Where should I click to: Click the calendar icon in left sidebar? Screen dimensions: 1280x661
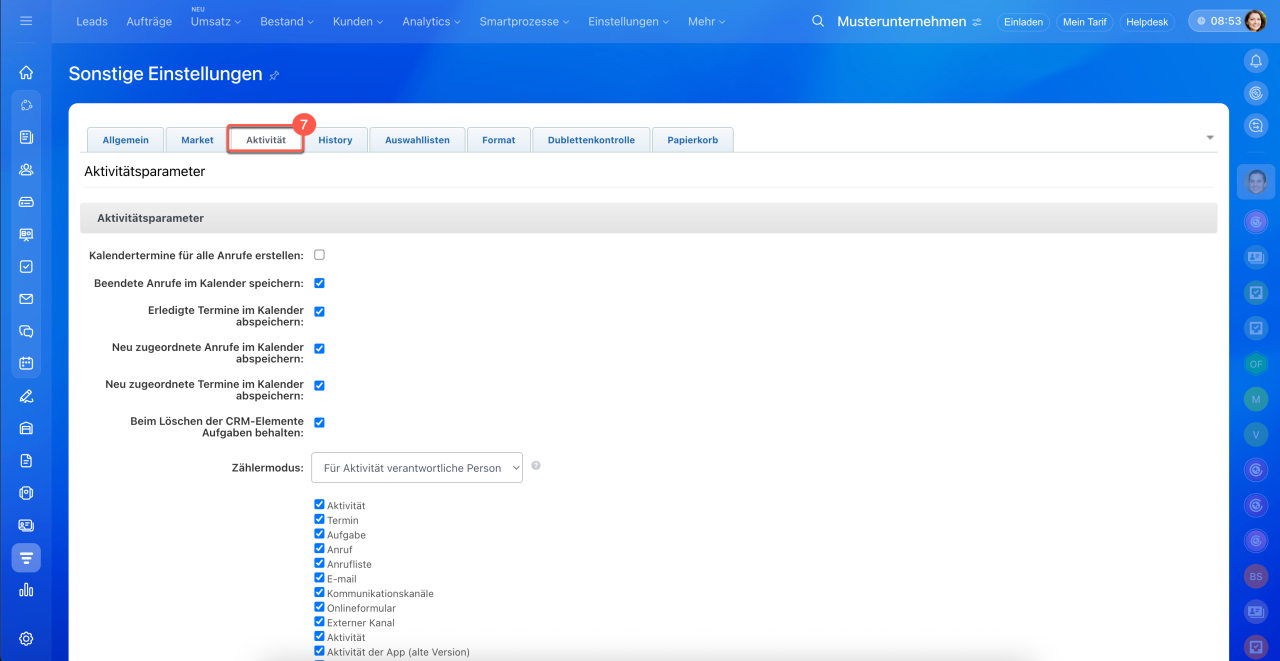coord(26,363)
